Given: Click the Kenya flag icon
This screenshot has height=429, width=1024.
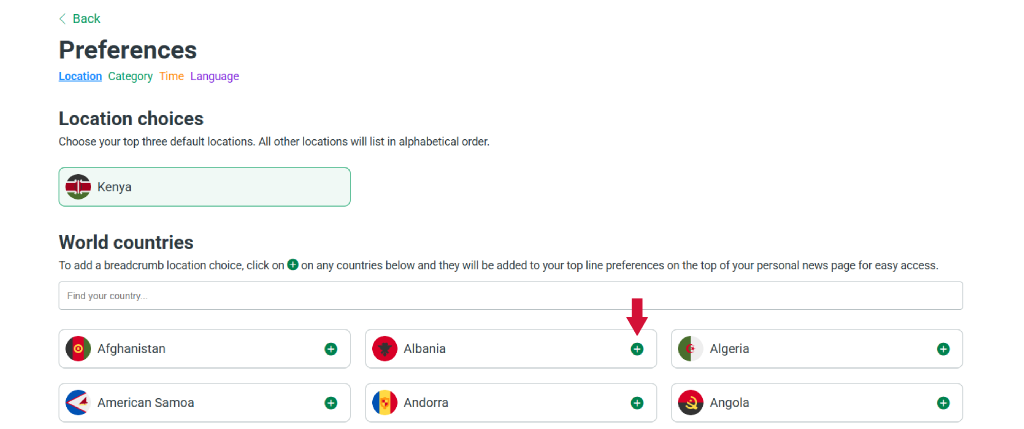Looking at the screenshot, I should click(78, 187).
